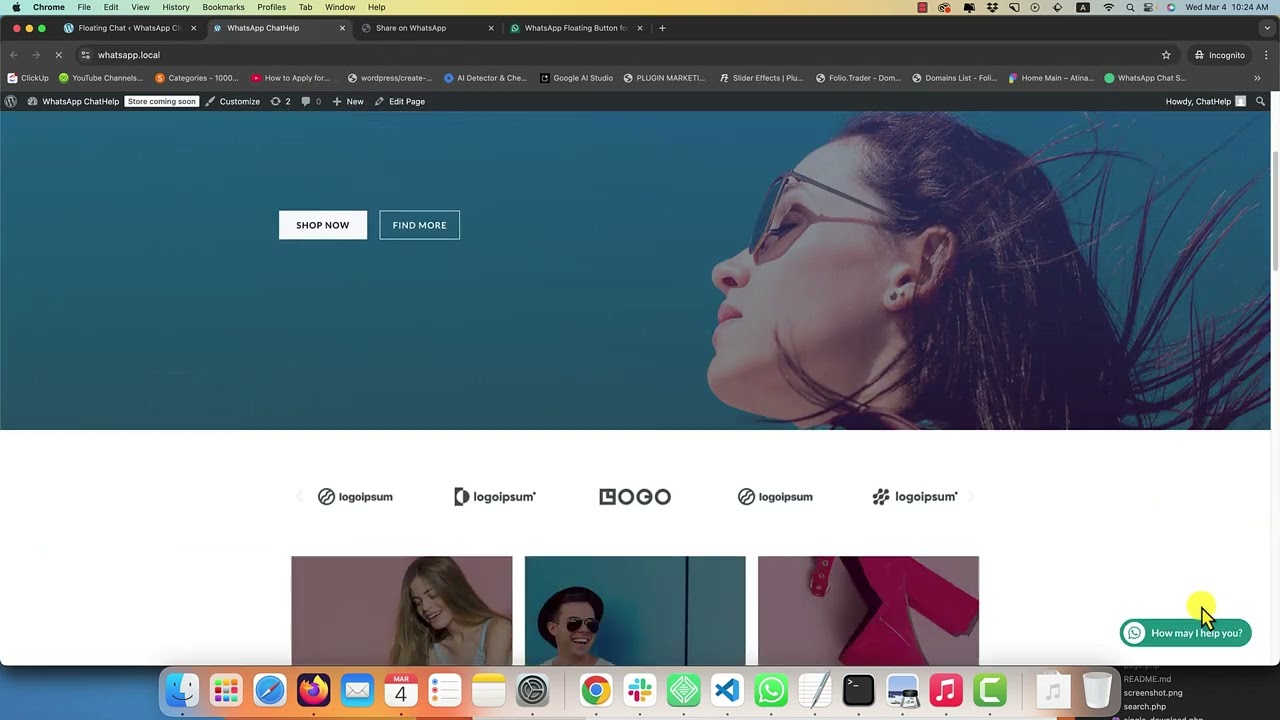Image resolution: width=1280 pixels, height=720 pixels.
Task: Open Finder from the Dock
Action: 182,690
